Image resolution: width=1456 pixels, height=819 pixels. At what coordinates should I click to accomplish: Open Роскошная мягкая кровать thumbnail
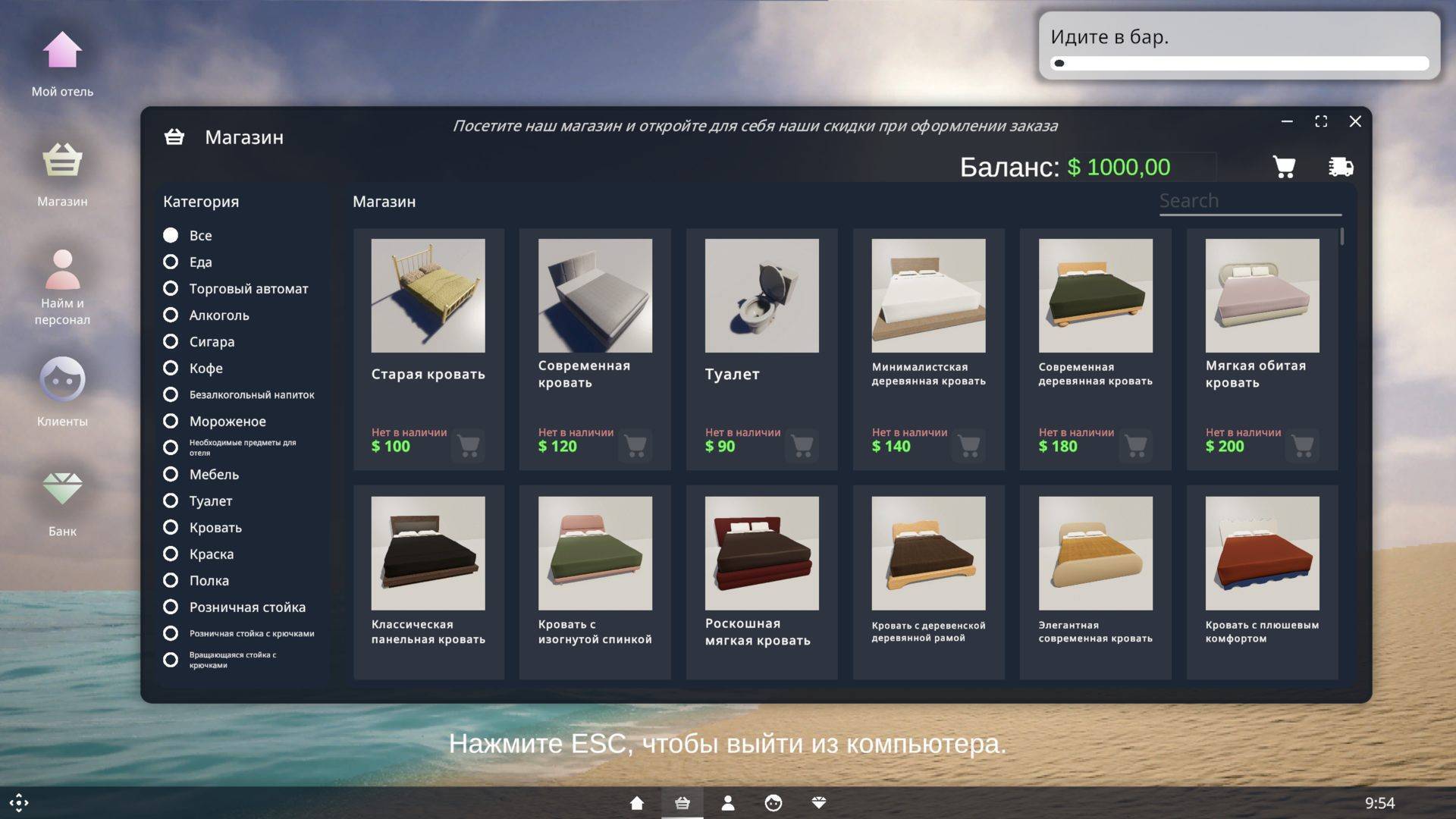coord(761,554)
